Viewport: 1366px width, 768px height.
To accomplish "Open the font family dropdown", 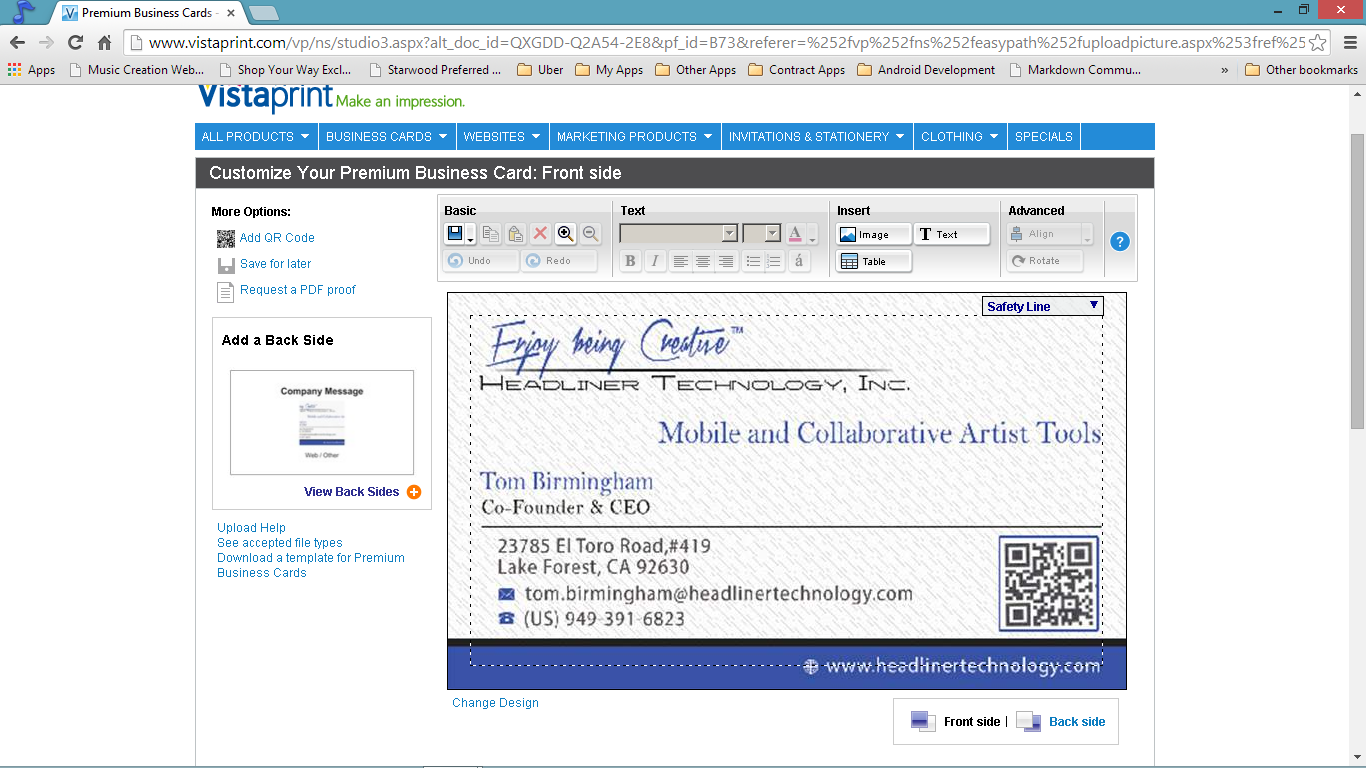I will [679, 234].
